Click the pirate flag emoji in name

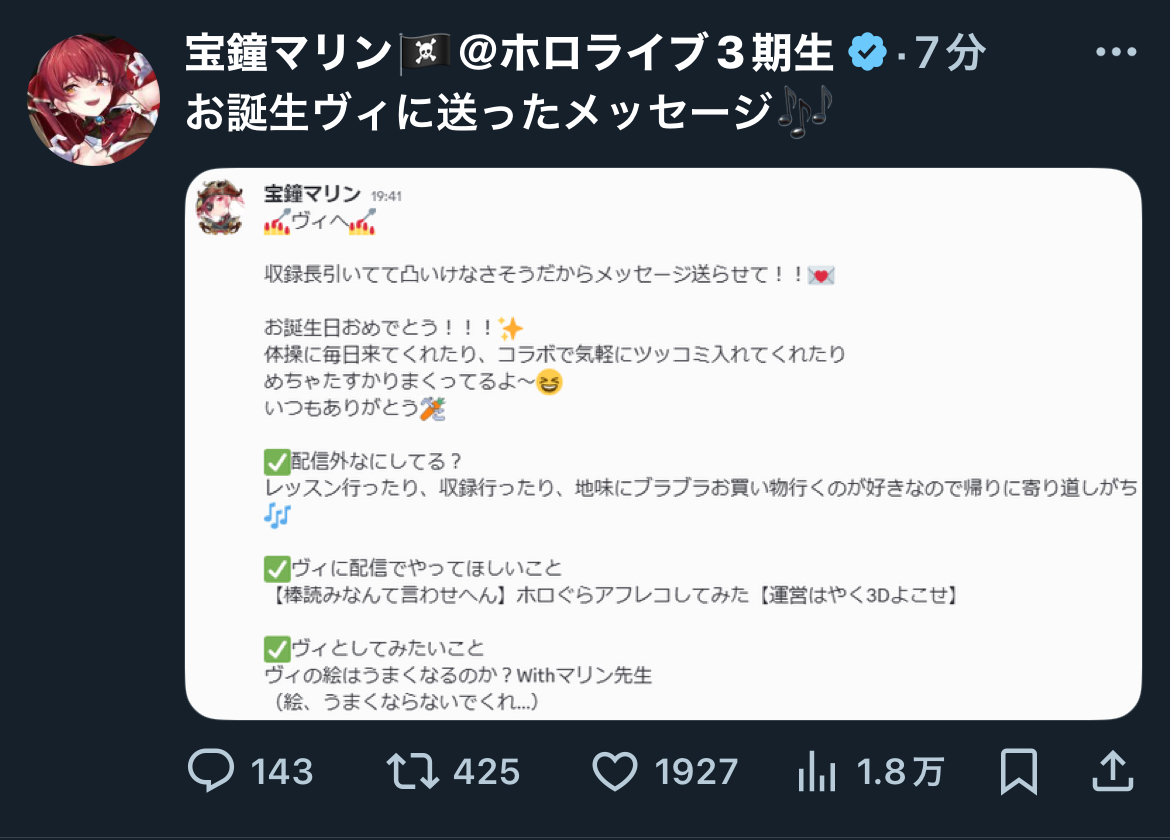point(424,53)
